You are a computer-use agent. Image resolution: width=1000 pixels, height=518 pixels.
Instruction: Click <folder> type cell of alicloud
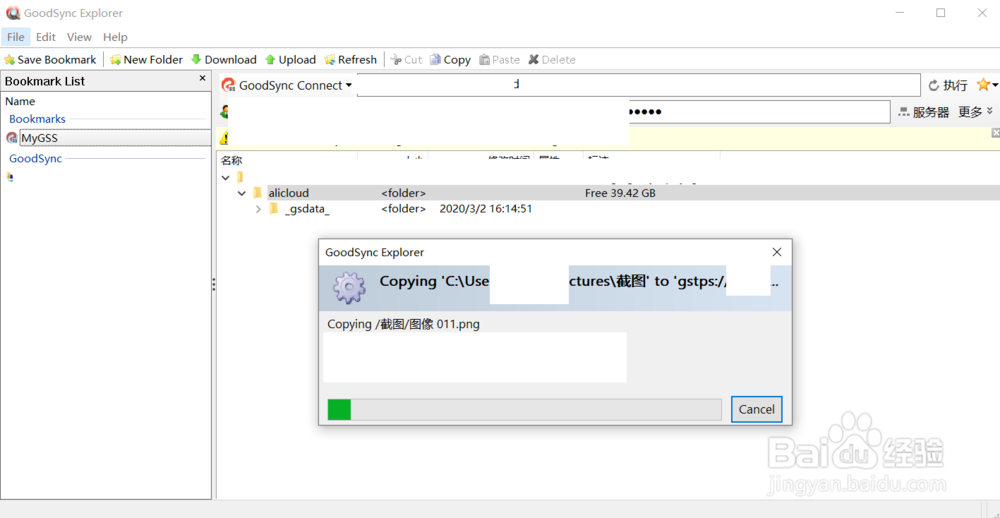[404, 193]
